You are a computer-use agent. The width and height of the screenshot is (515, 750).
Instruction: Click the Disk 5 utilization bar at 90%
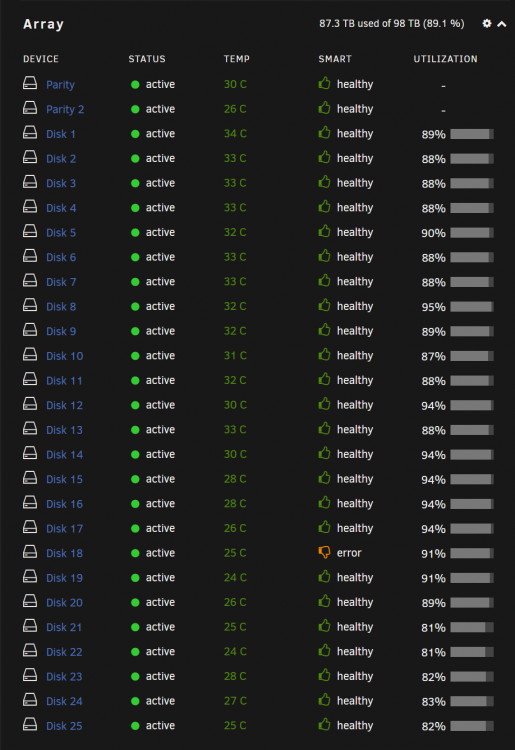(472, 232)
